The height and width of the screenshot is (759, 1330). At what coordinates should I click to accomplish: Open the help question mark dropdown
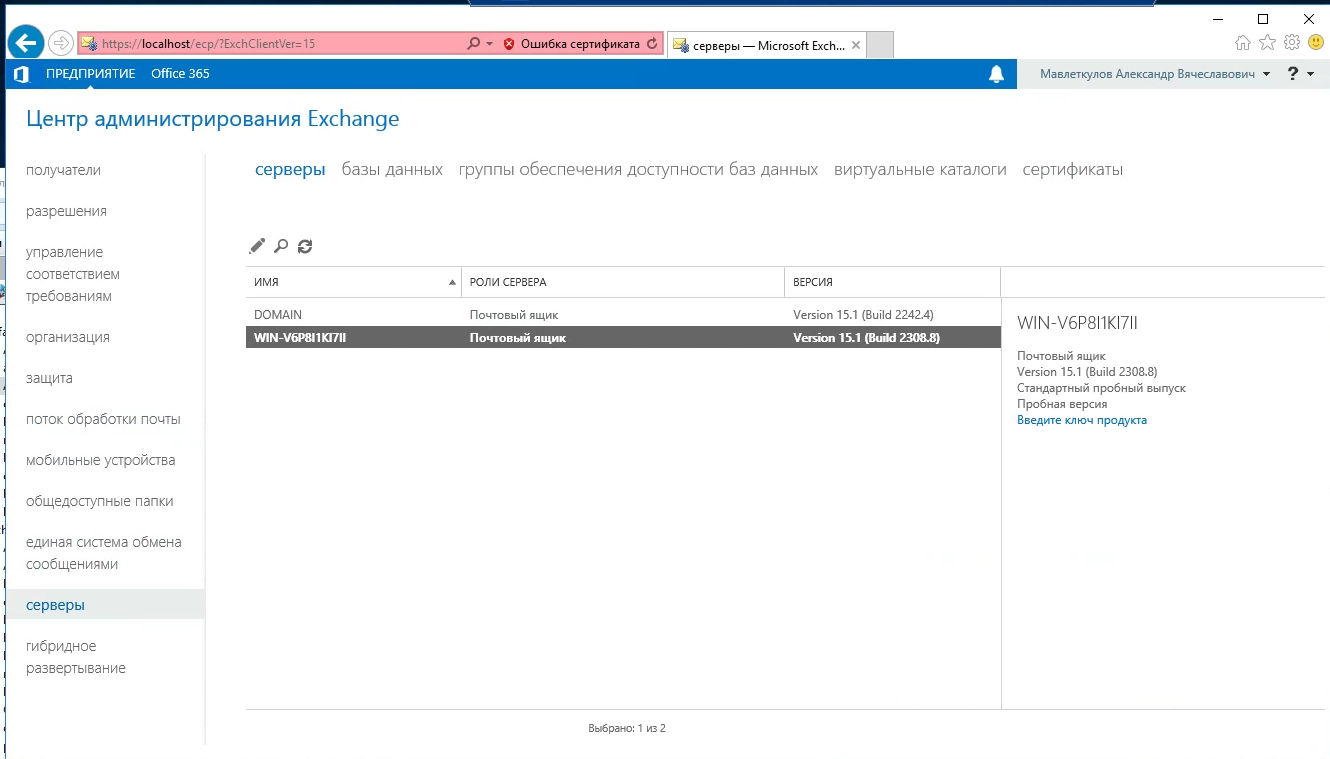pyautogui.click(x=1300, y=74)
